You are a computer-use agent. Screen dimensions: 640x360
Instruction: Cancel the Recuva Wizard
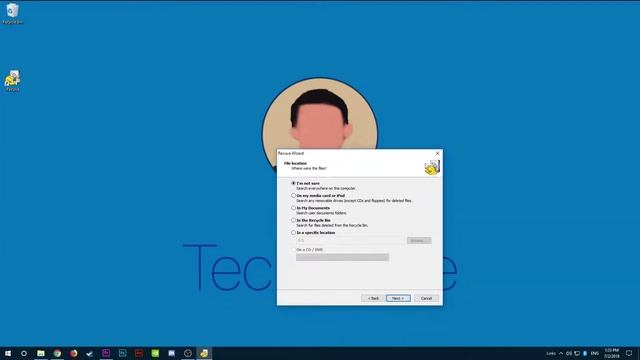(x=426, y=298)
